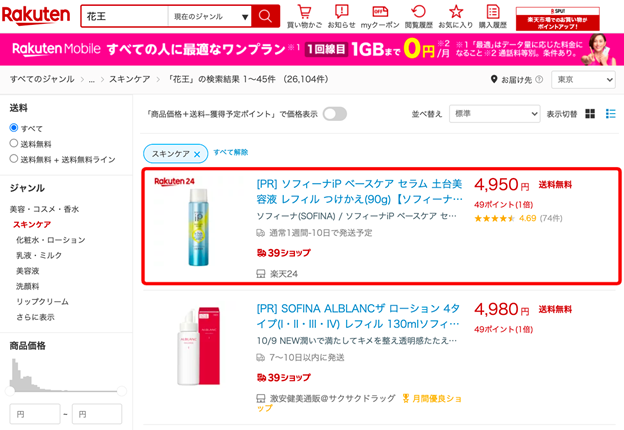Click すべて解除 to clear filters
624x430 pixels.
tap(231, 153)
